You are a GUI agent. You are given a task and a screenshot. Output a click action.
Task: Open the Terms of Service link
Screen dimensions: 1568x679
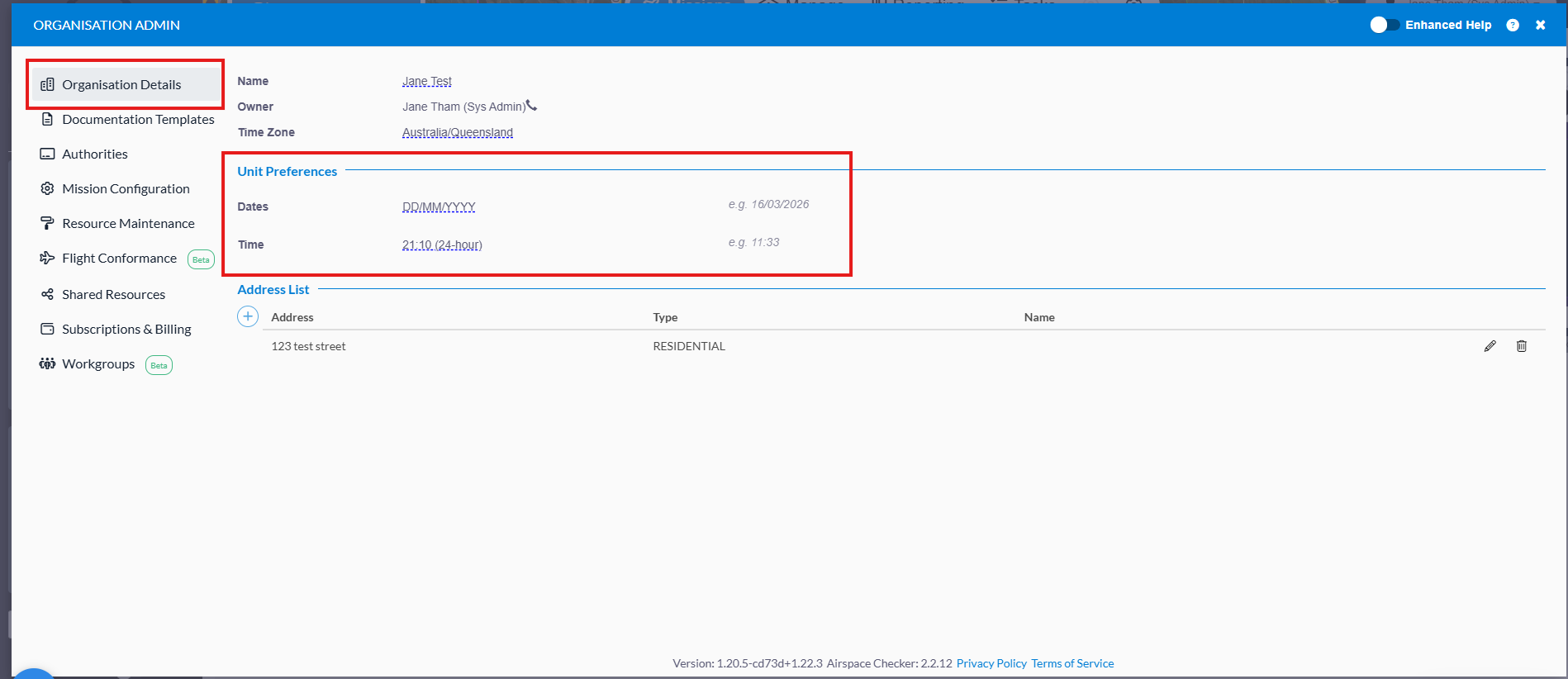coord(1072,663)
